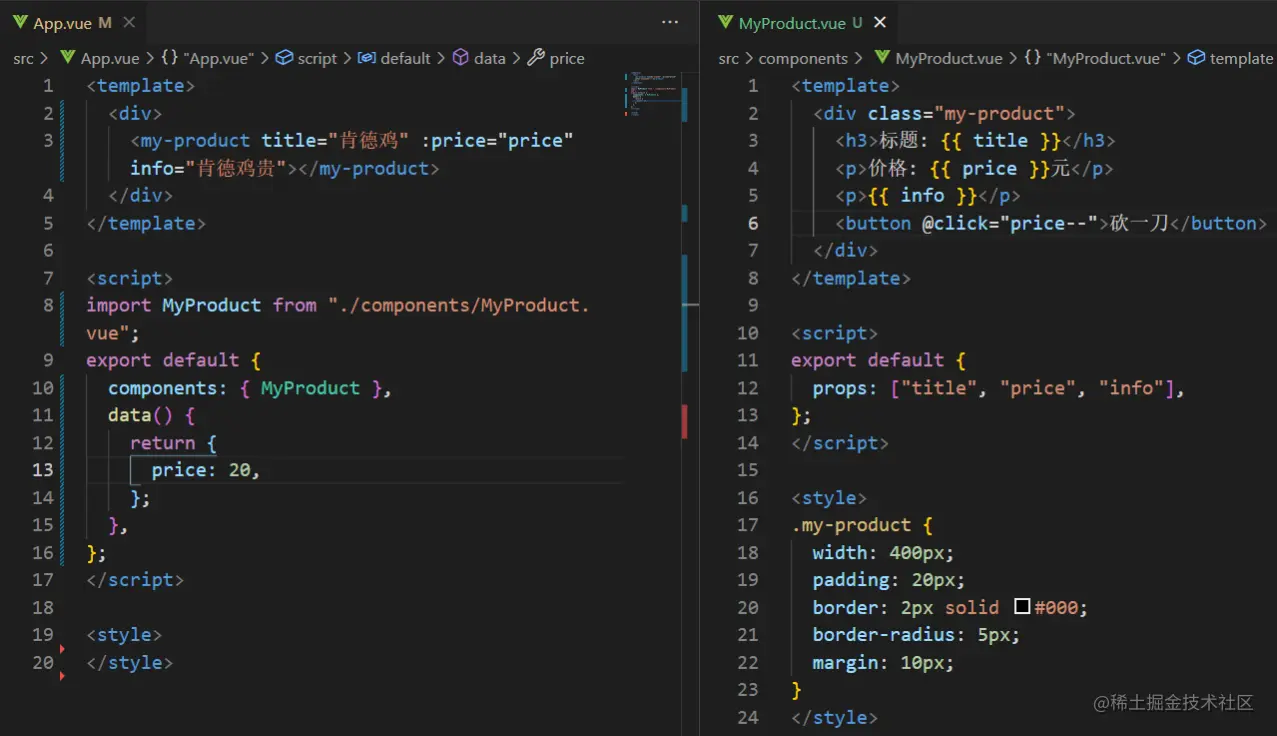This screenshot has width=1277, height=736.
Task: Open the App.vue file breadcrumb with Vue icon
Action: click(99, 58)
